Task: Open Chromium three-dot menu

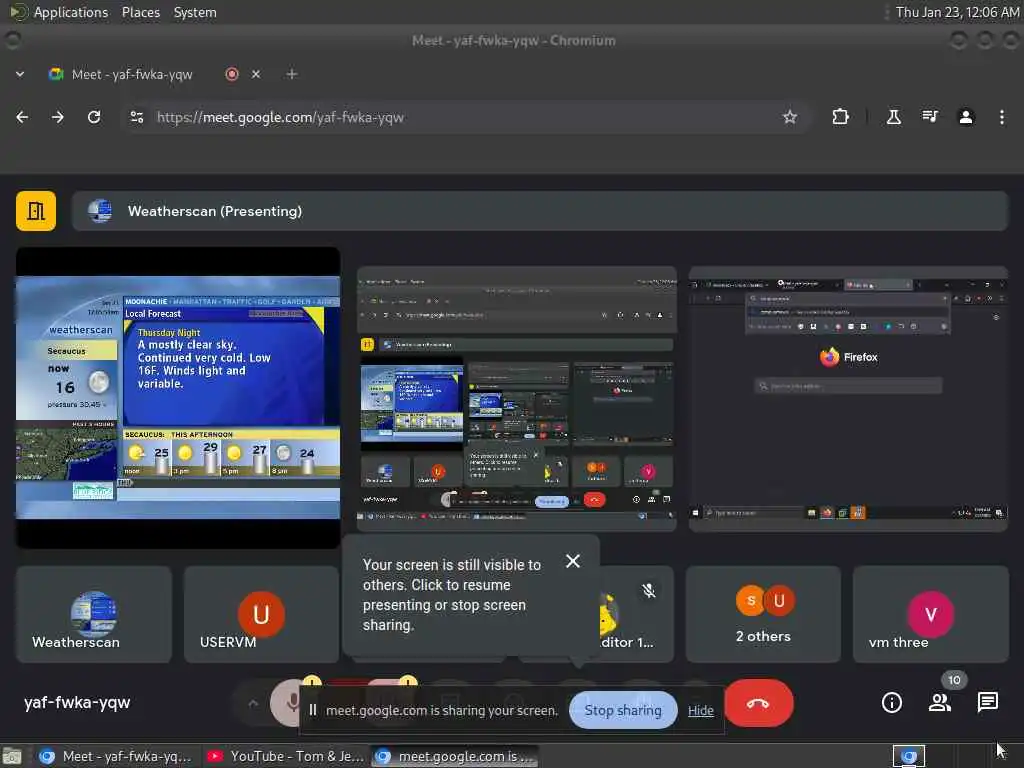Action: pos(1002,117)
